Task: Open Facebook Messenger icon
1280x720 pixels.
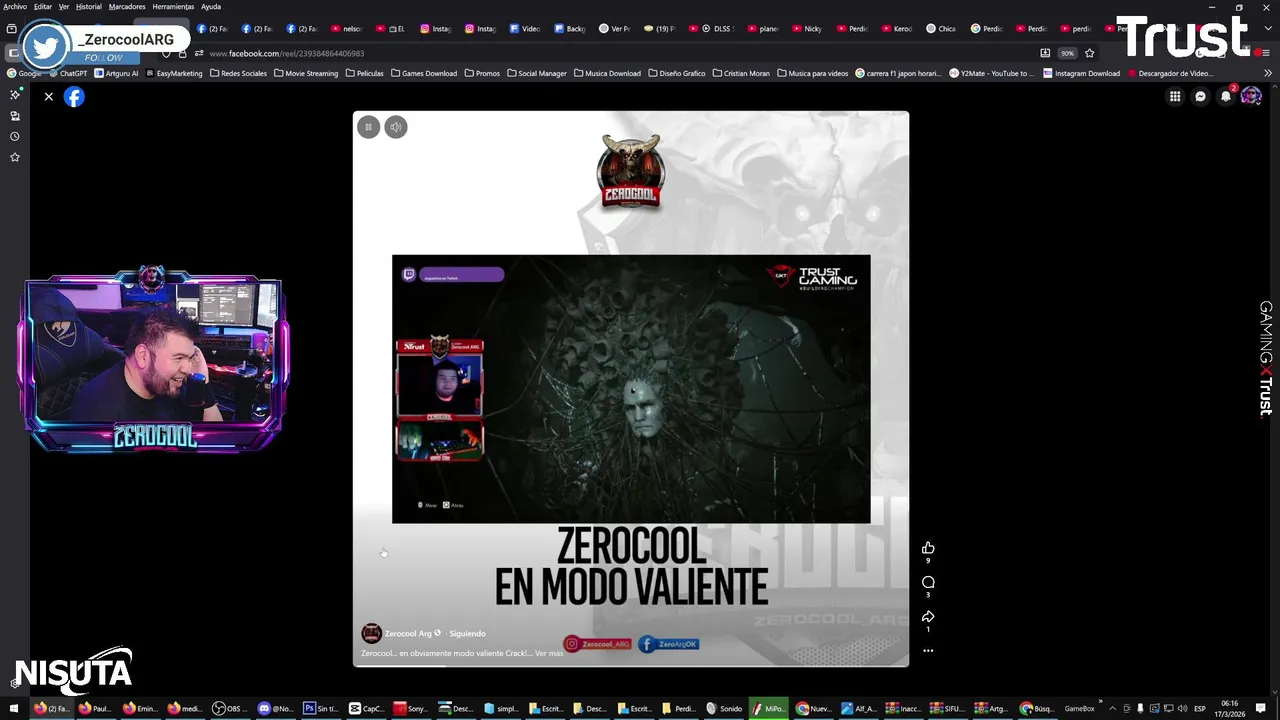Action: pyautogui.click(x=1201, y=97)
